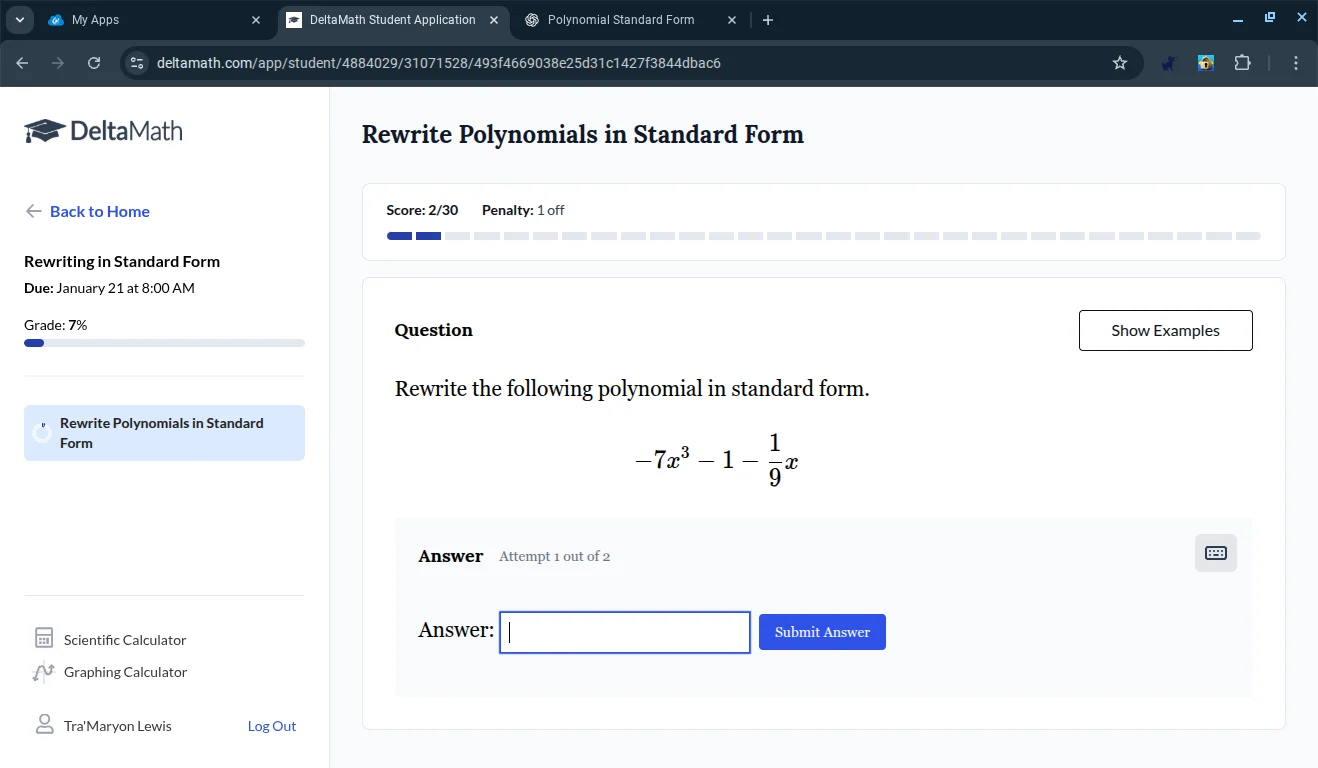The image size is (1318, 768).
Task: Click the Score: 2/30 text
Action: [x=422, y=210]
